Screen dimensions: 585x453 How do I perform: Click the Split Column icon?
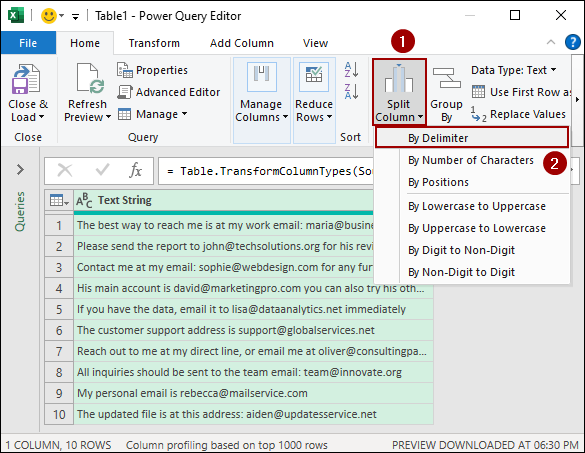pyautogui.click(x=399, y=78)
